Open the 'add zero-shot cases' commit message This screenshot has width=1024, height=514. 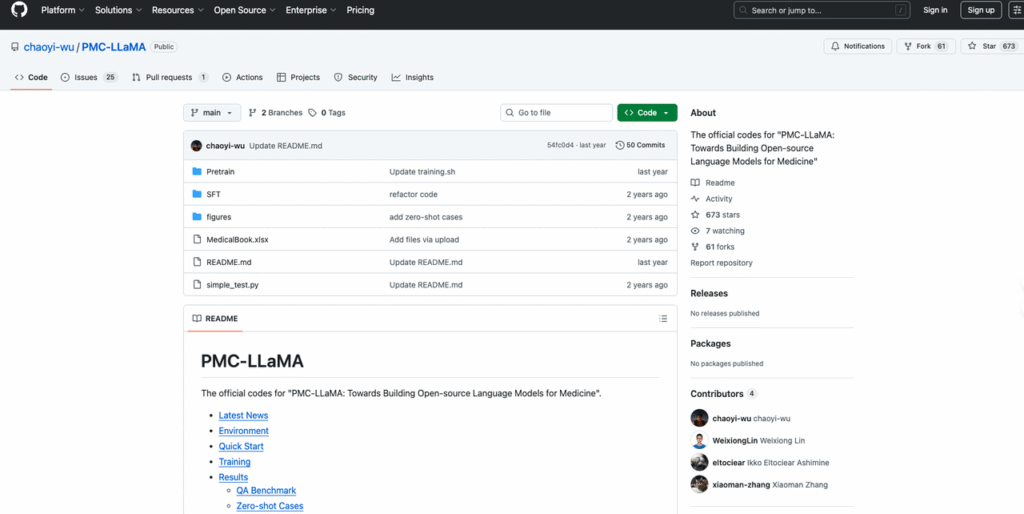click(x=426, y=217)
